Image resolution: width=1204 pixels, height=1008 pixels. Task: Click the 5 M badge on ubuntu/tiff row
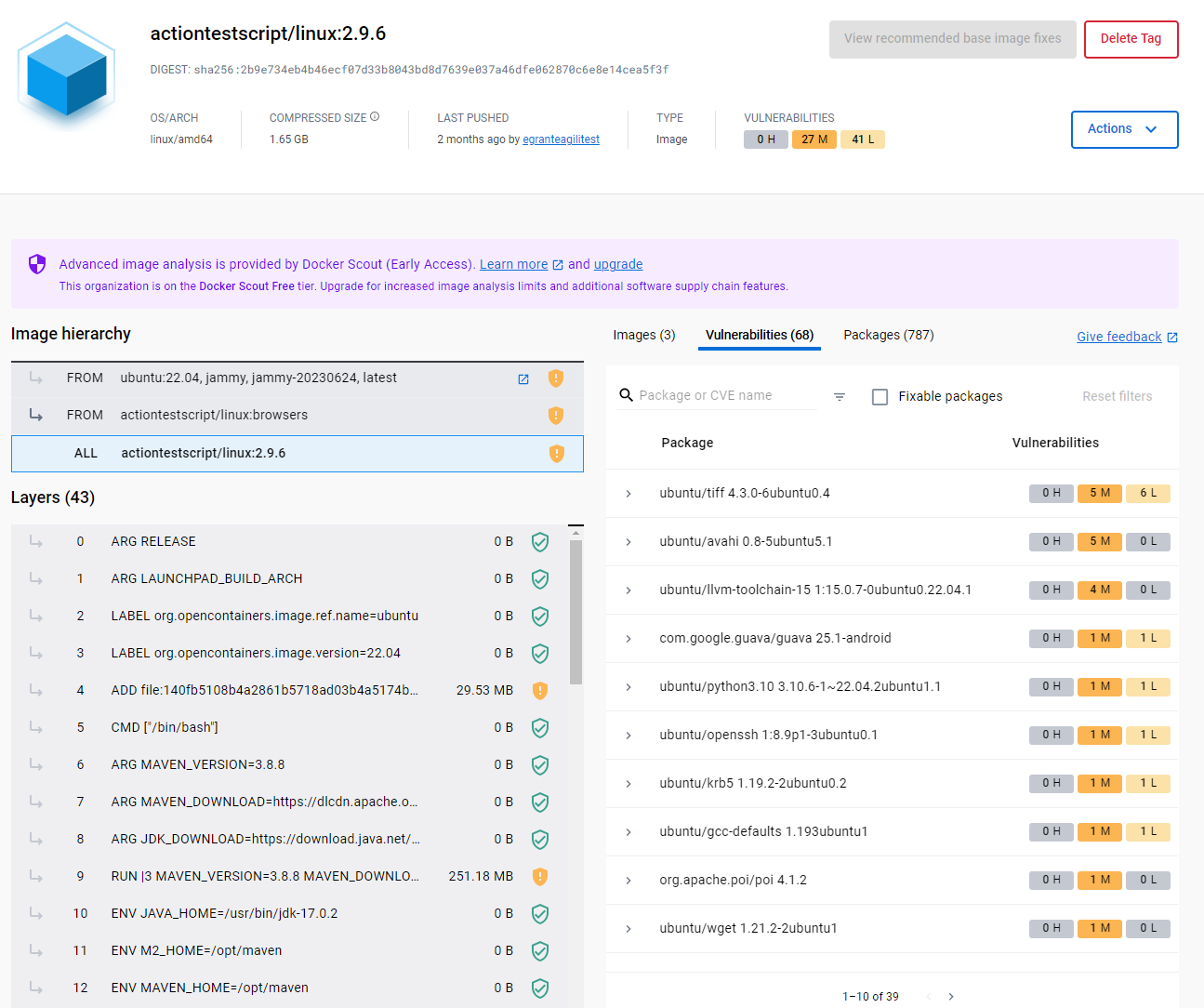point(1100,494)
